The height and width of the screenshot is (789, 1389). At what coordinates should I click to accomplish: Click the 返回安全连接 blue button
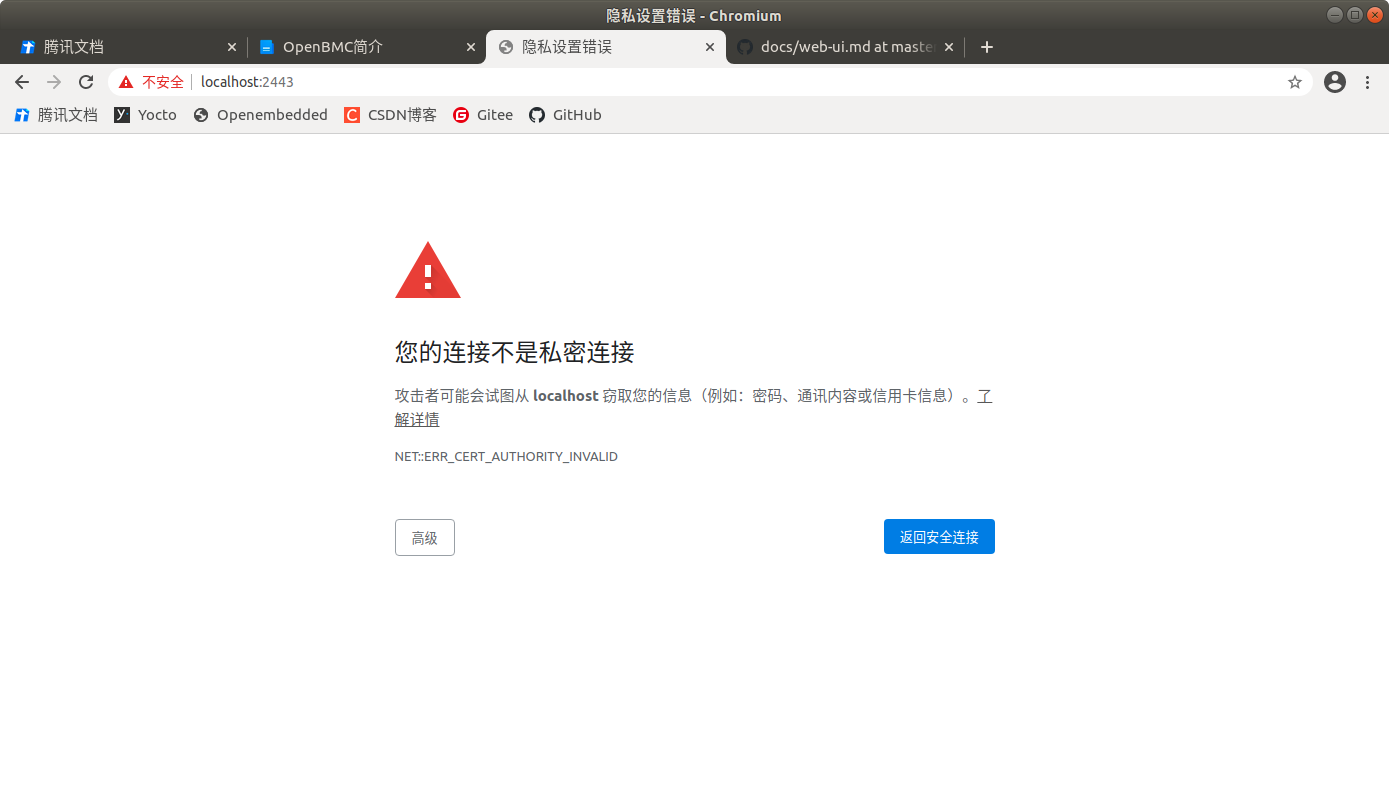pos(938,536)
